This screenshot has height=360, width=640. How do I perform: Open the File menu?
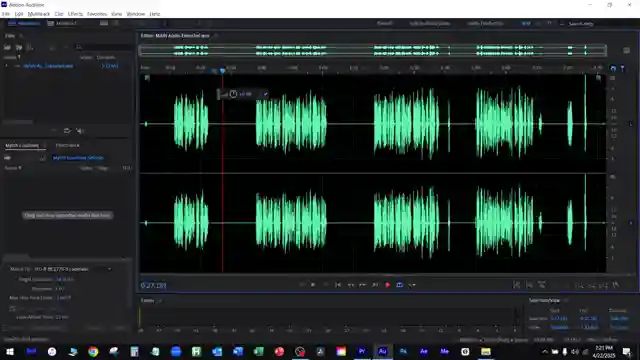click(x=5, y=14)
